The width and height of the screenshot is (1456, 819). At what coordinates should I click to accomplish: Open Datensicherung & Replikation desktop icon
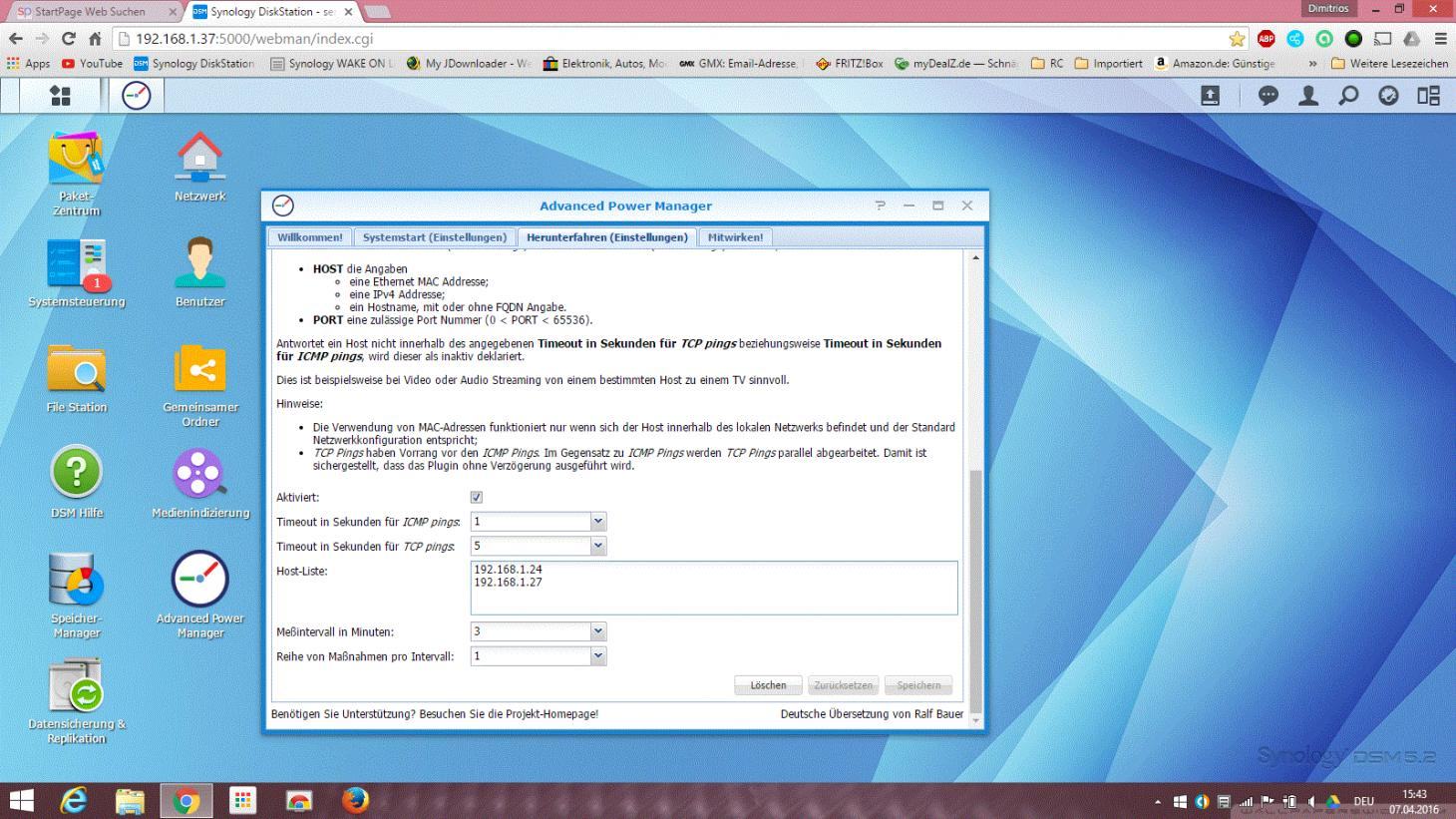[77, 701]
